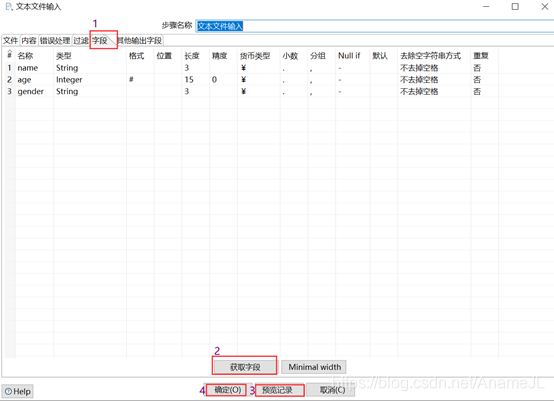Click the length 3 in gender row

pyautogui.click(x=187, y=92)
